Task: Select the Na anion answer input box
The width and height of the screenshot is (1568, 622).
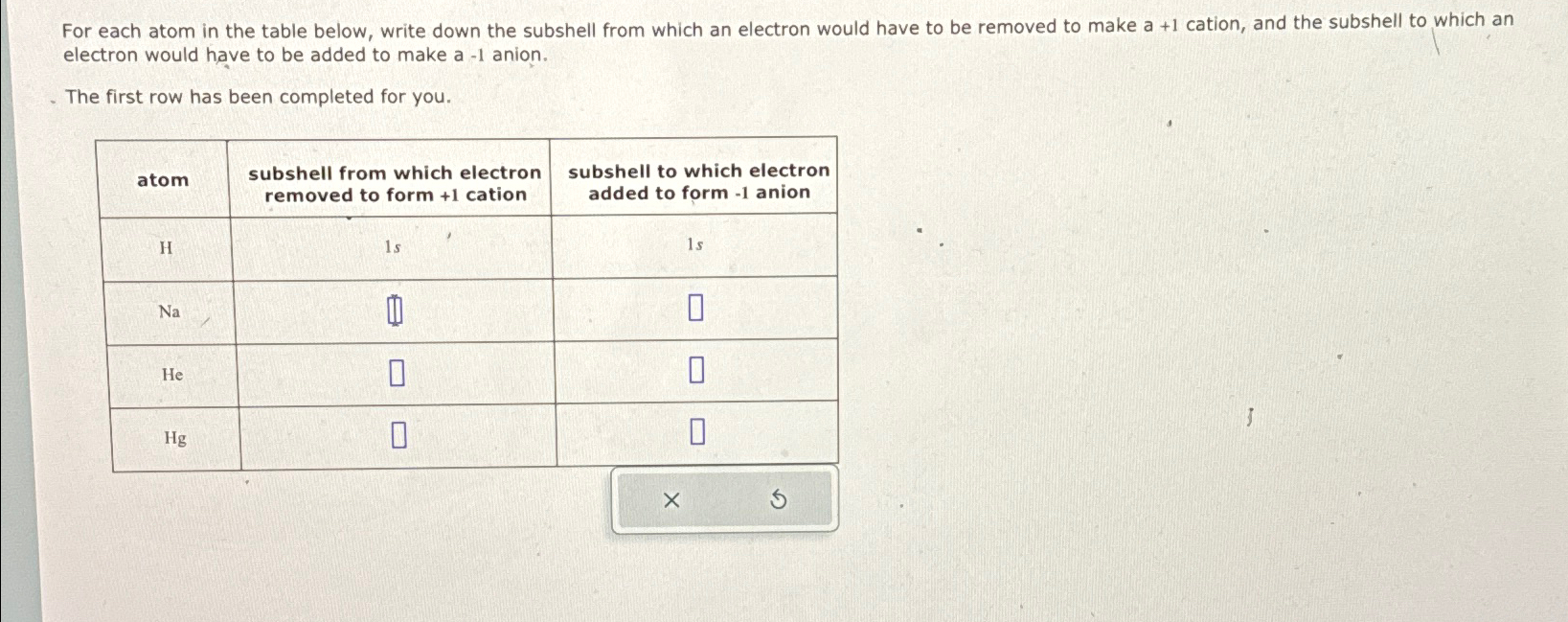Action: pos(696,309)
